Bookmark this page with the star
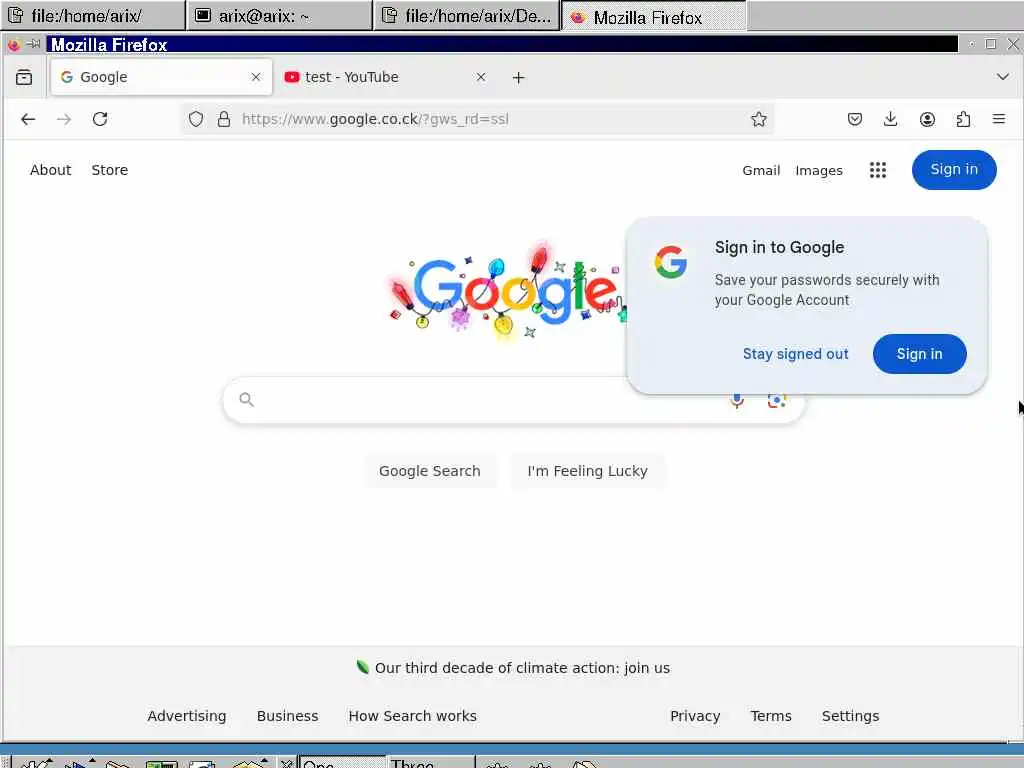1024x768 pixels. coord(758,120)
